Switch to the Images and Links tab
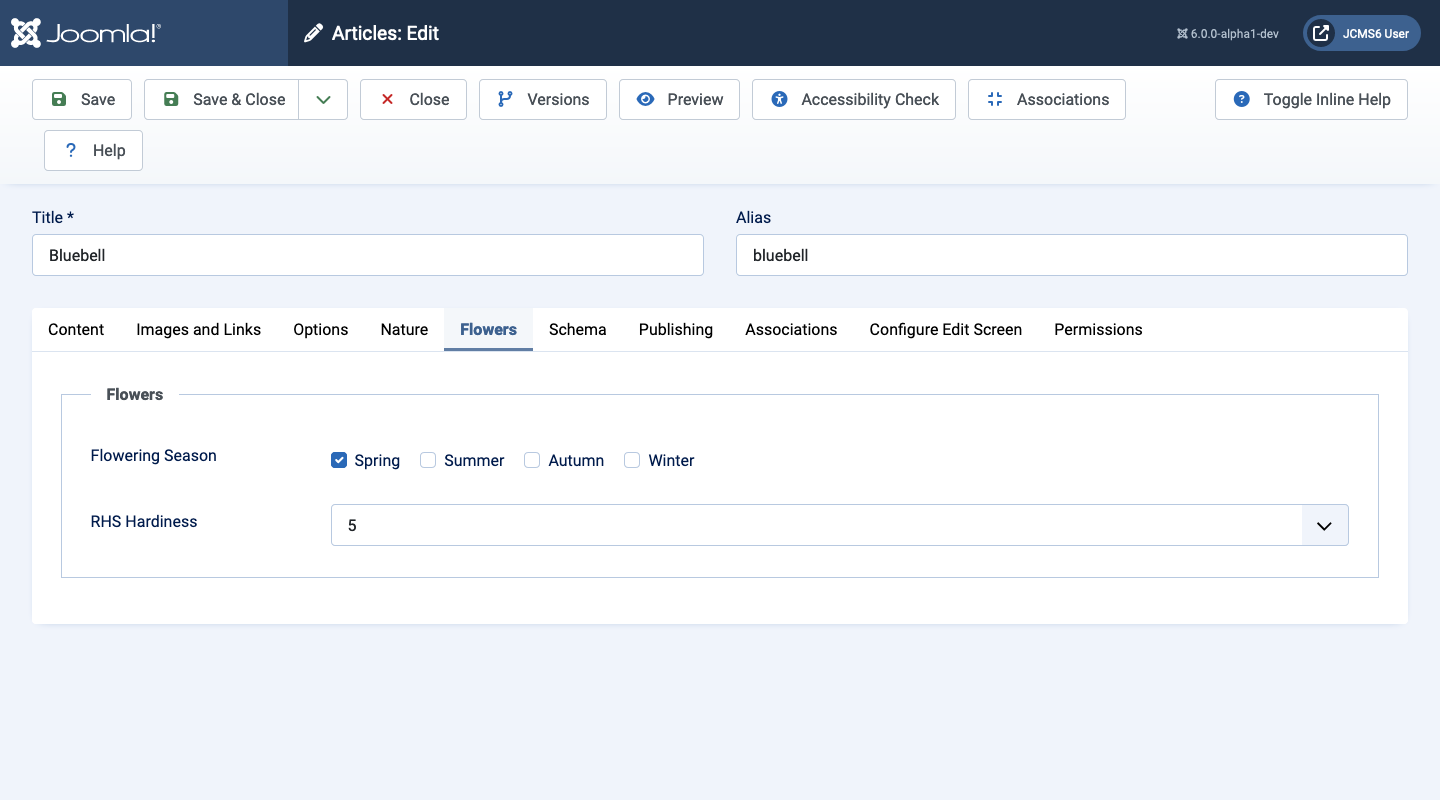The image size is (1440, 800). (x=198, y=329)
